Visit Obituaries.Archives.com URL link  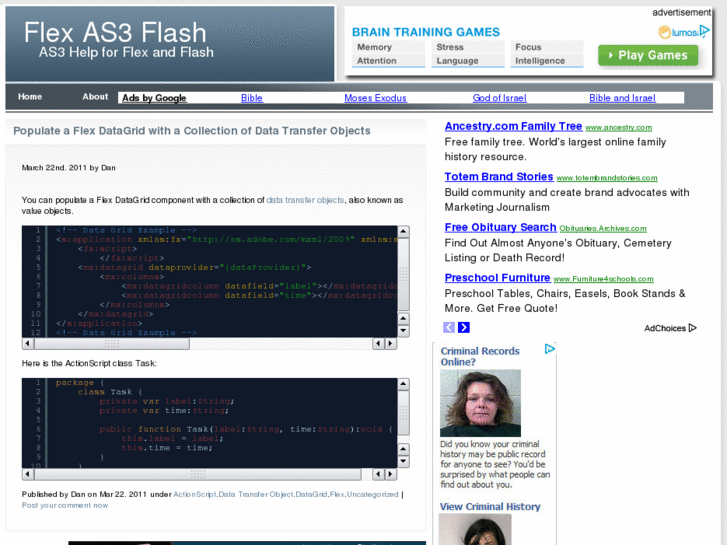(x=603, y=229)
